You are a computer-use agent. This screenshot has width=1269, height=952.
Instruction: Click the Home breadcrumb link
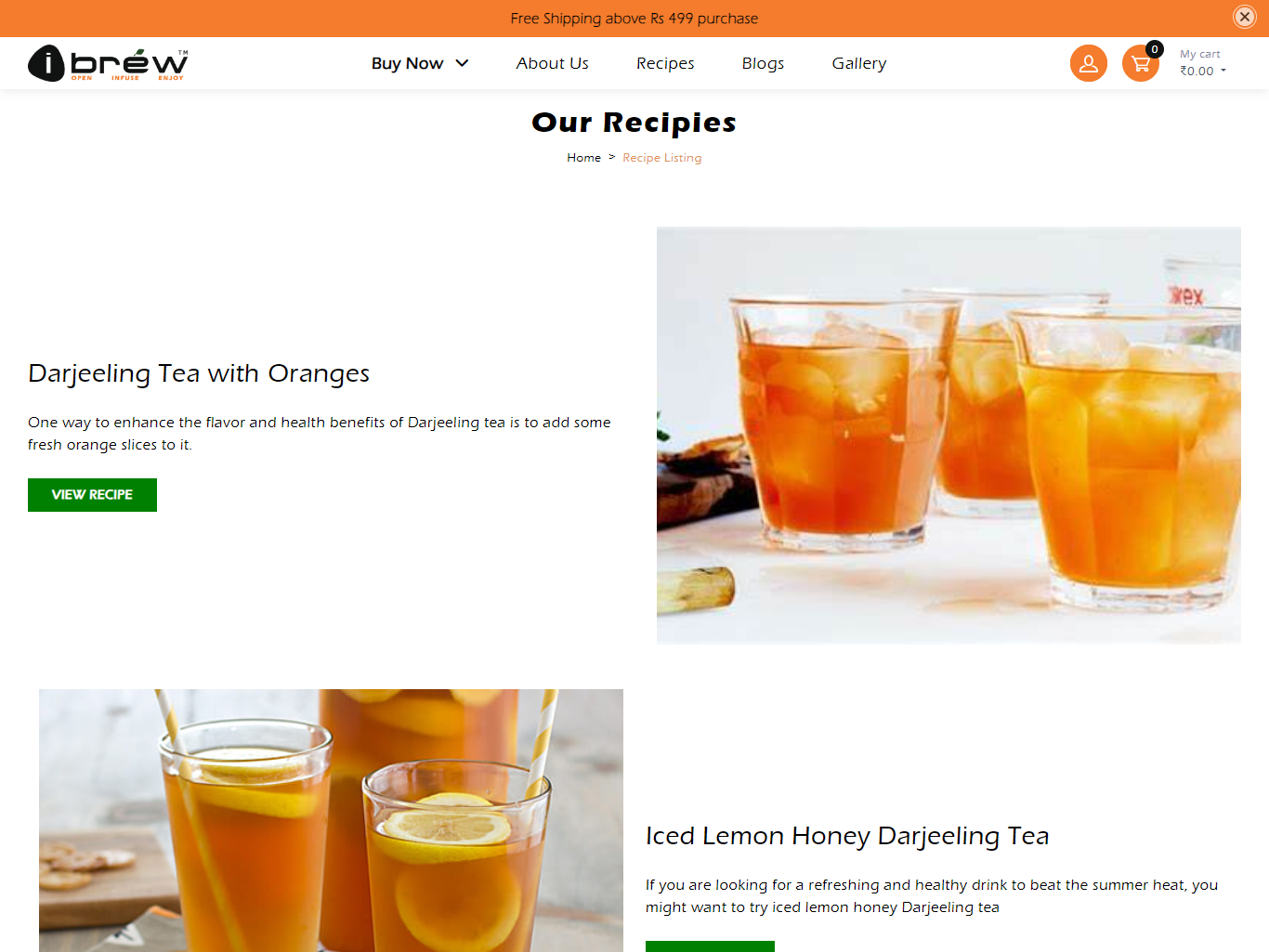click(x=584, y=158)
